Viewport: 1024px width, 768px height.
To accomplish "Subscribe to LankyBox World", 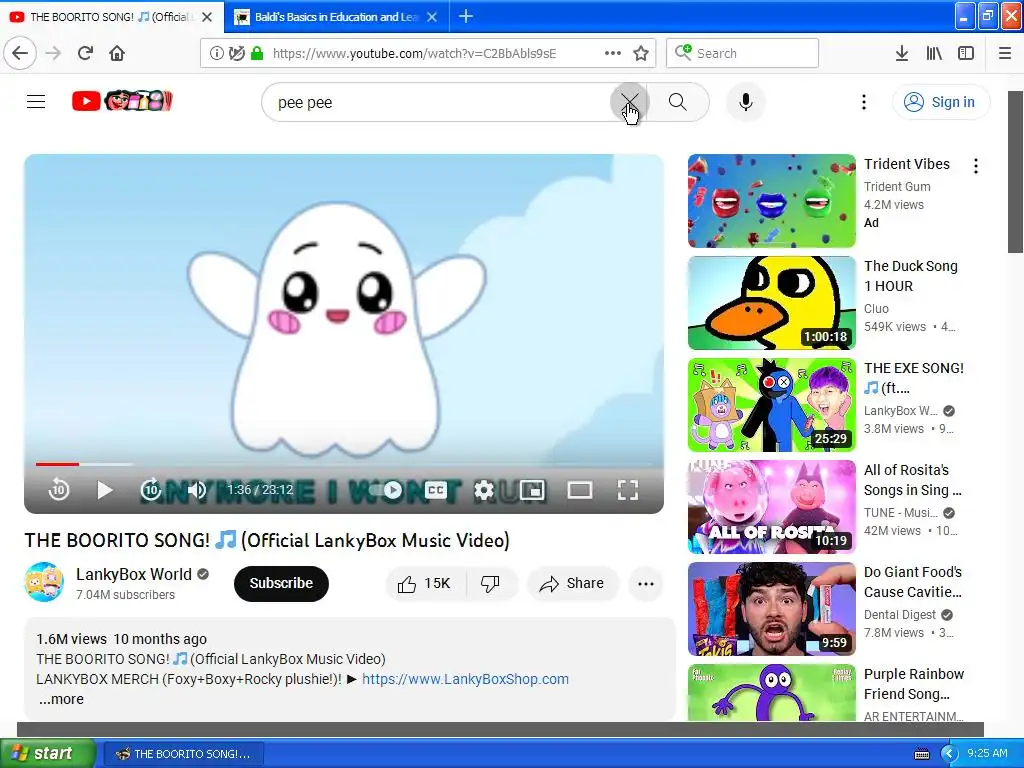I will tap(281, 583).
